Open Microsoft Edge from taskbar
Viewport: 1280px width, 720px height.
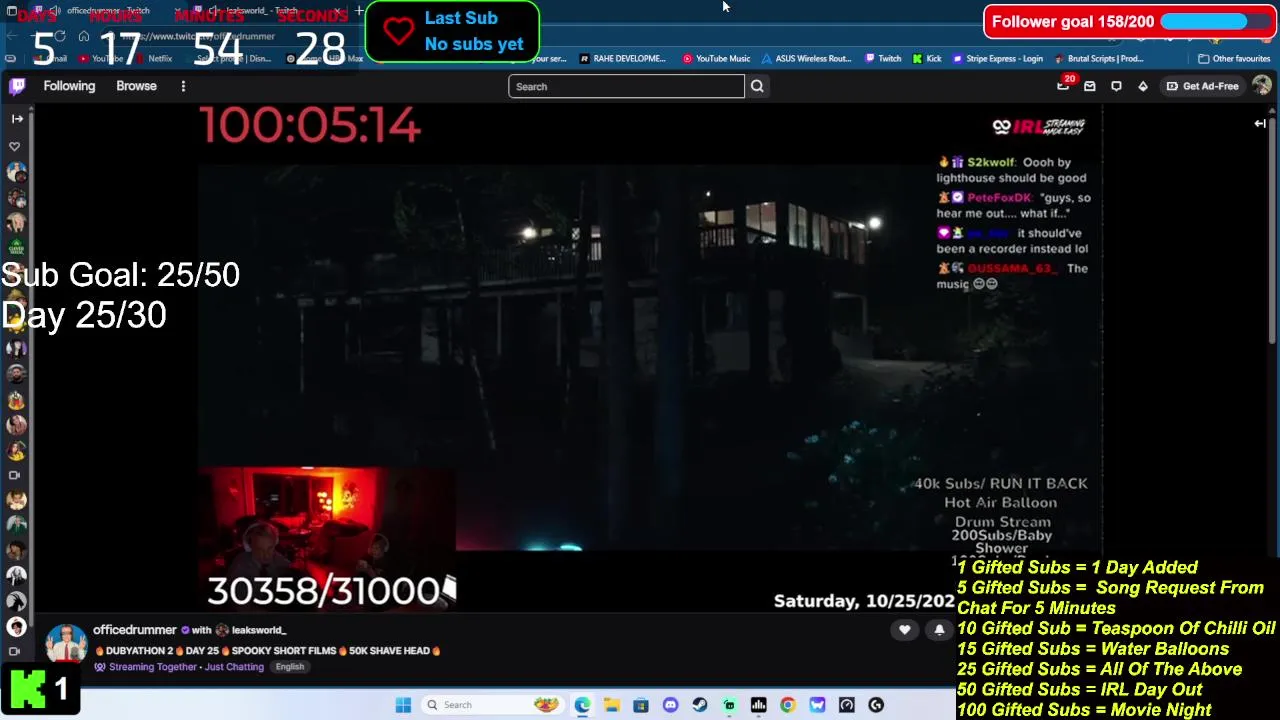tap(582, 705)
